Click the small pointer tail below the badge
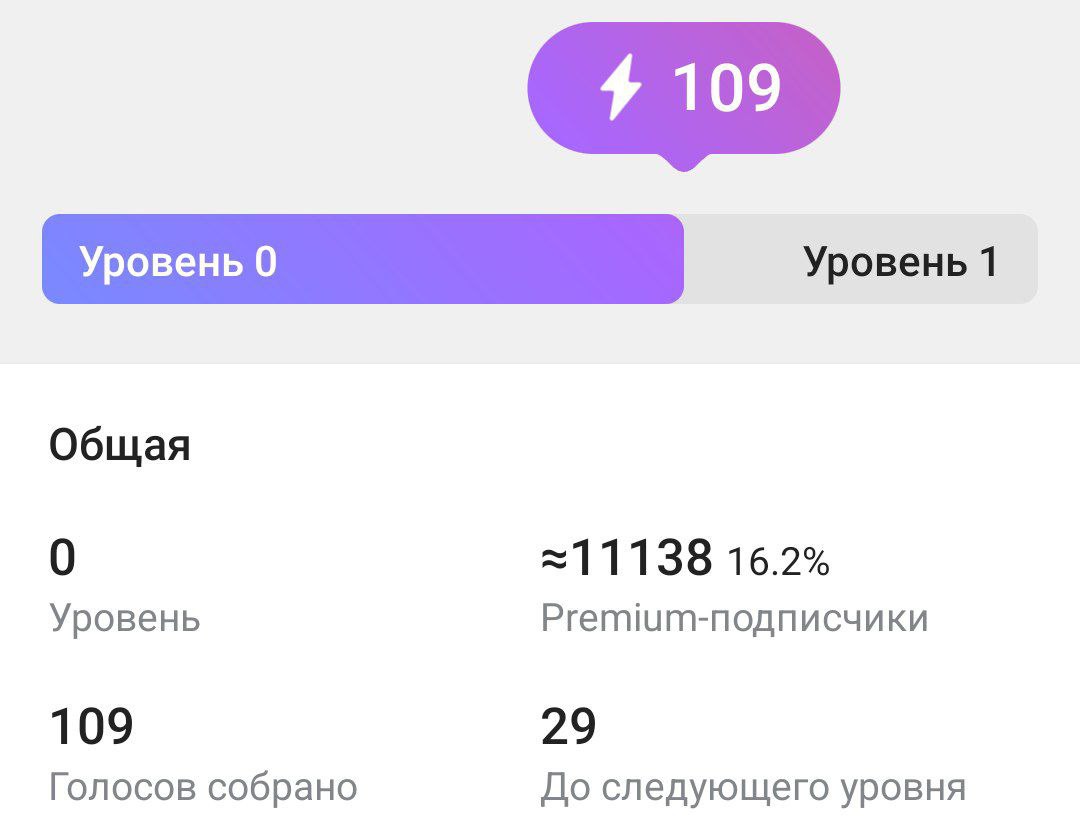 (683, 162)
